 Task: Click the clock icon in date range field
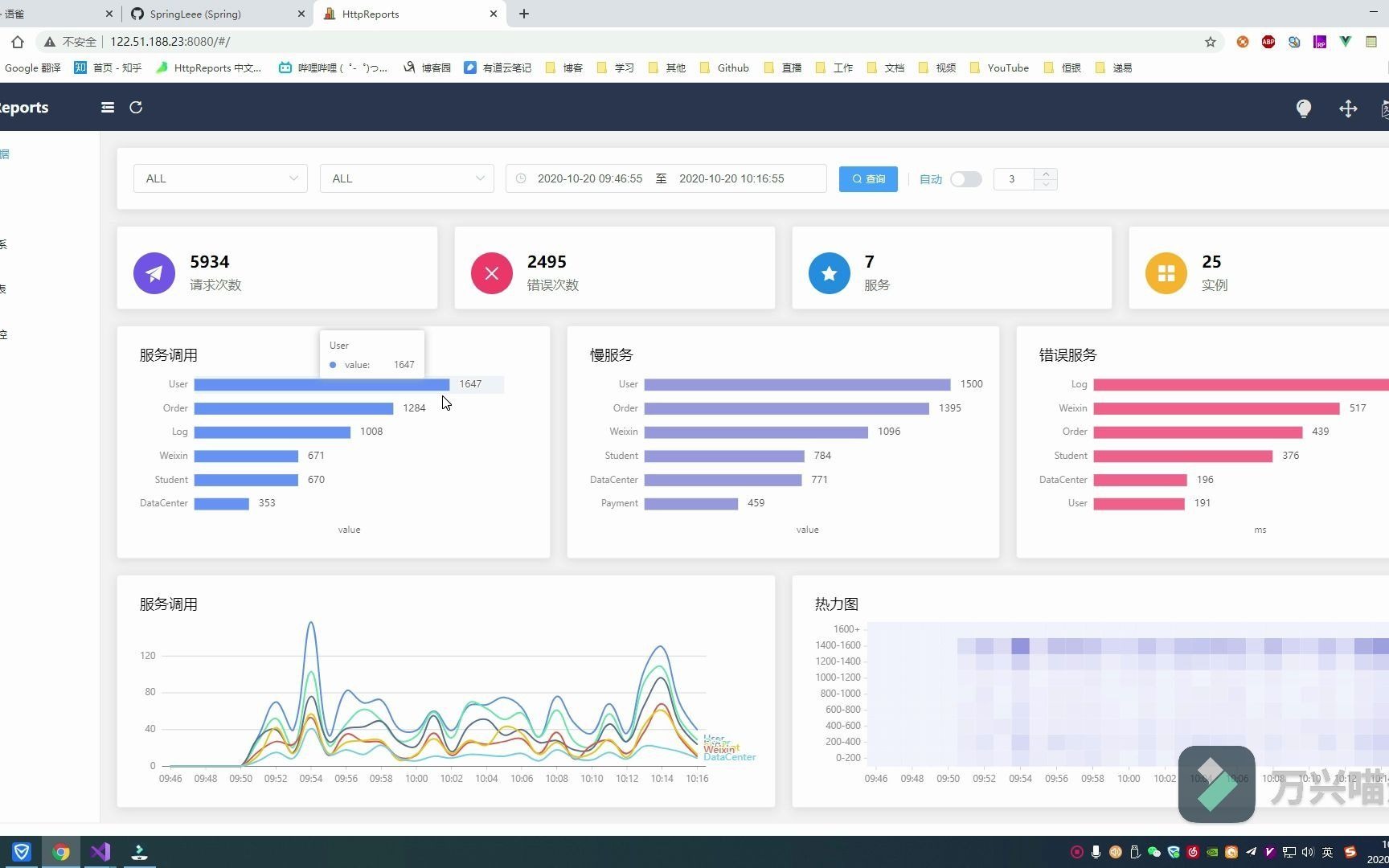(x=521, y=178)
